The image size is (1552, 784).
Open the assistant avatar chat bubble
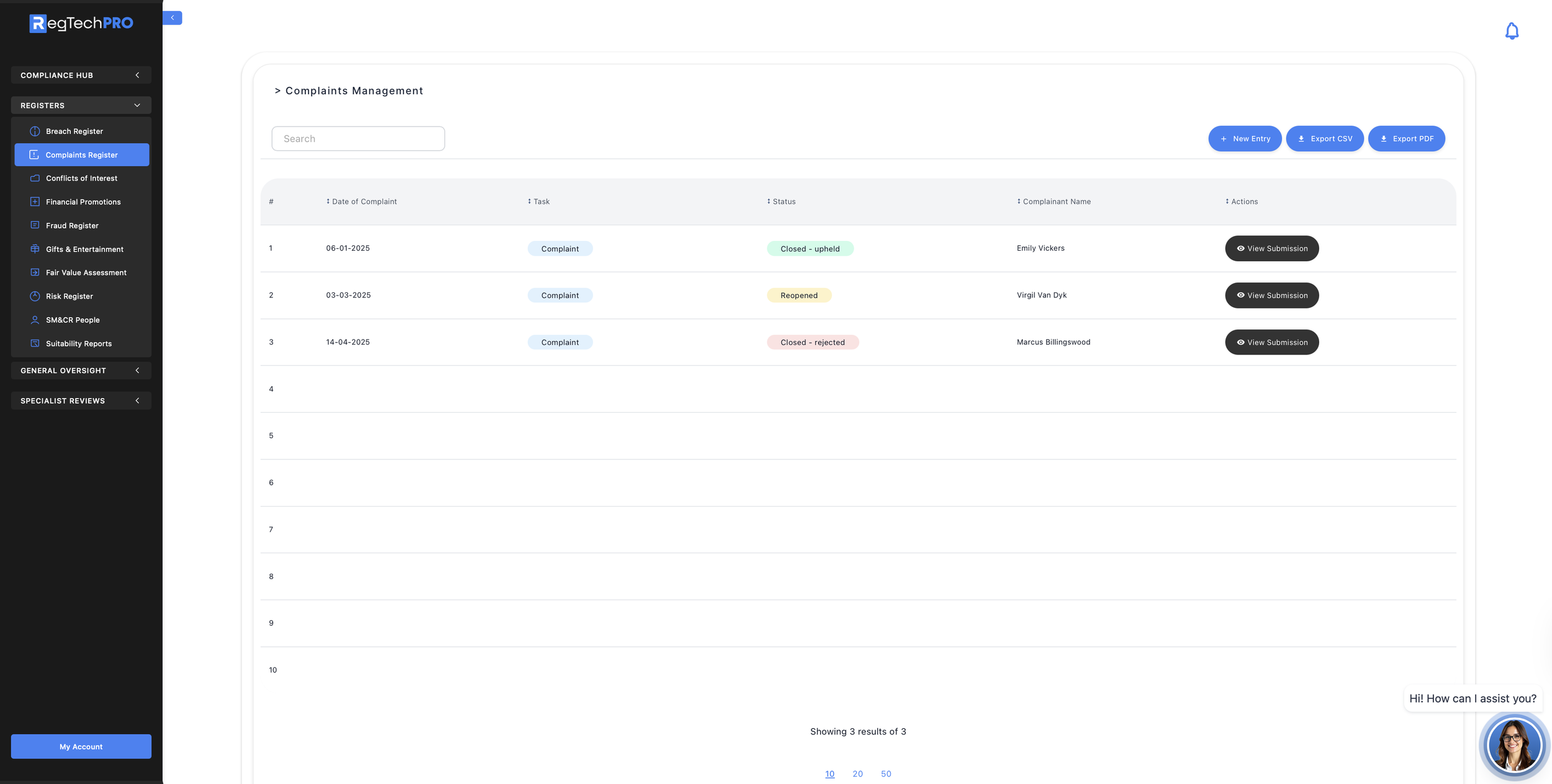[x=1514, y=746]
